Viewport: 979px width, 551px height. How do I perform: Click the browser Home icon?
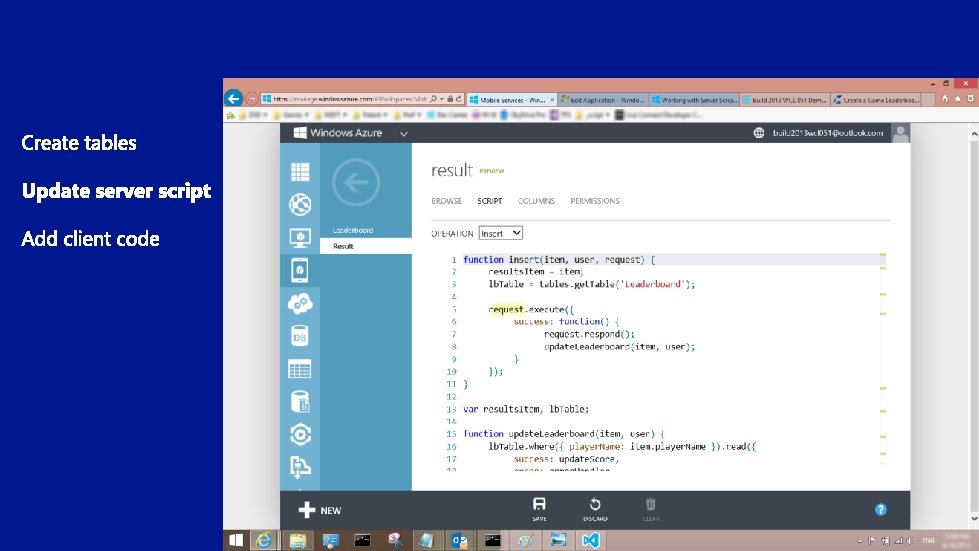pos(945,99)
